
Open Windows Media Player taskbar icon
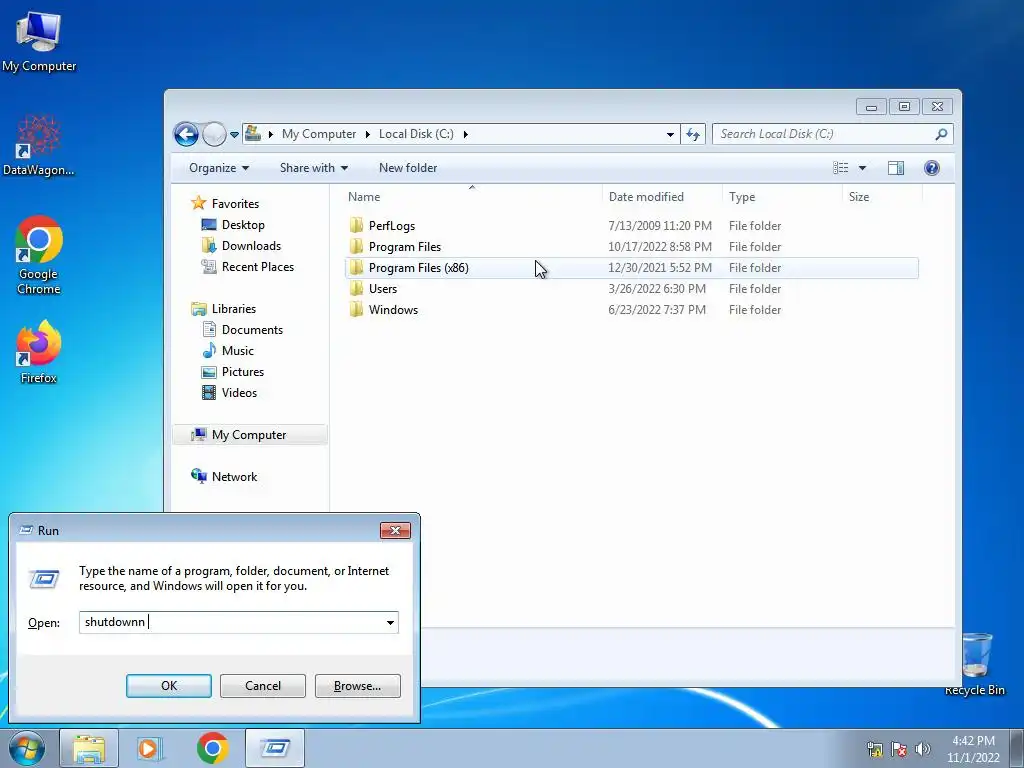click(150, 748)
